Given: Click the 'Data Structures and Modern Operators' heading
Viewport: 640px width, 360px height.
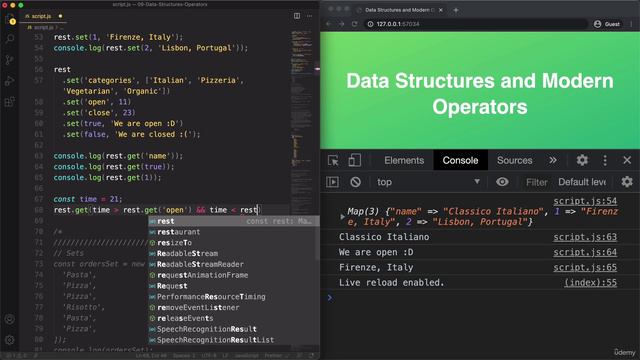Looking at the screenshot, I should tap(480, 93).
